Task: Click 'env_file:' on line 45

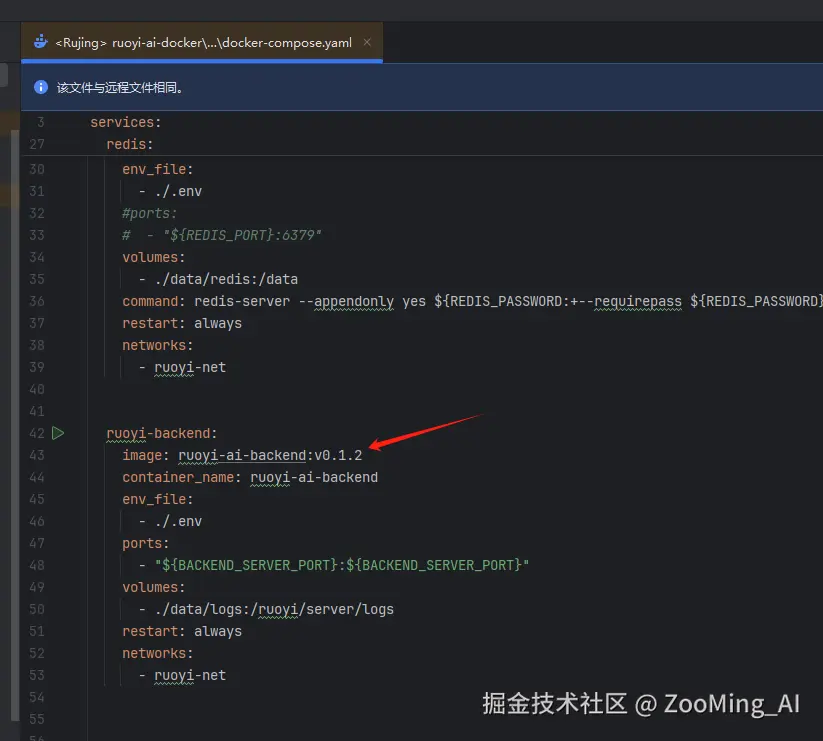Action: coord(157,500)
